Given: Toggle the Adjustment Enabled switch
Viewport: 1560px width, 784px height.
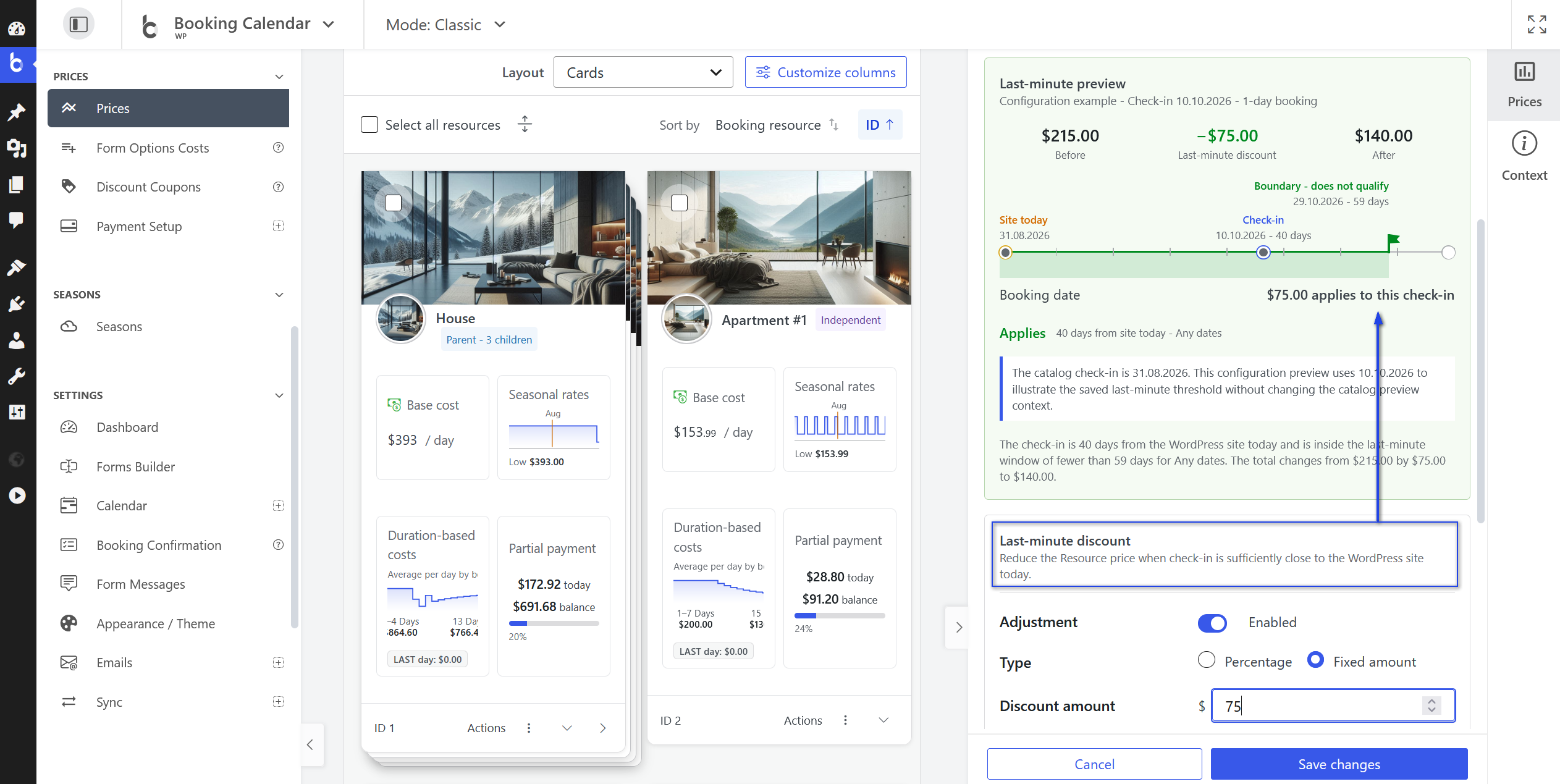Looking at the screenshot, I should [1212, 623].
